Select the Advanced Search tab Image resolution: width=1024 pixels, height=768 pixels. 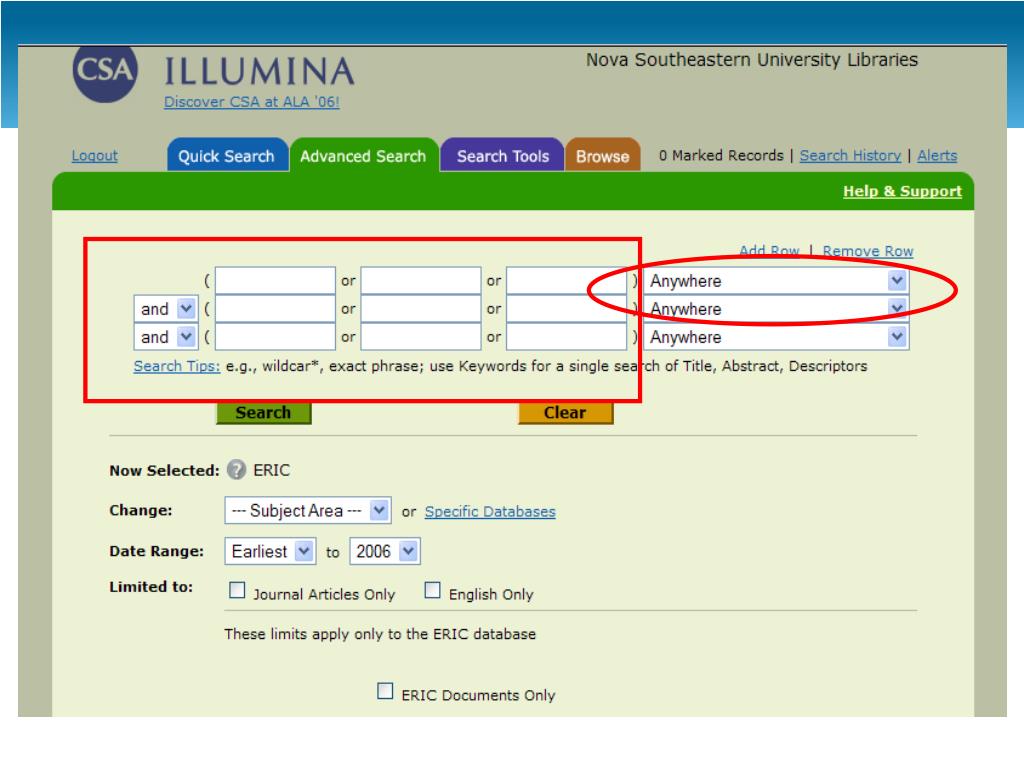tap(363, 155)
